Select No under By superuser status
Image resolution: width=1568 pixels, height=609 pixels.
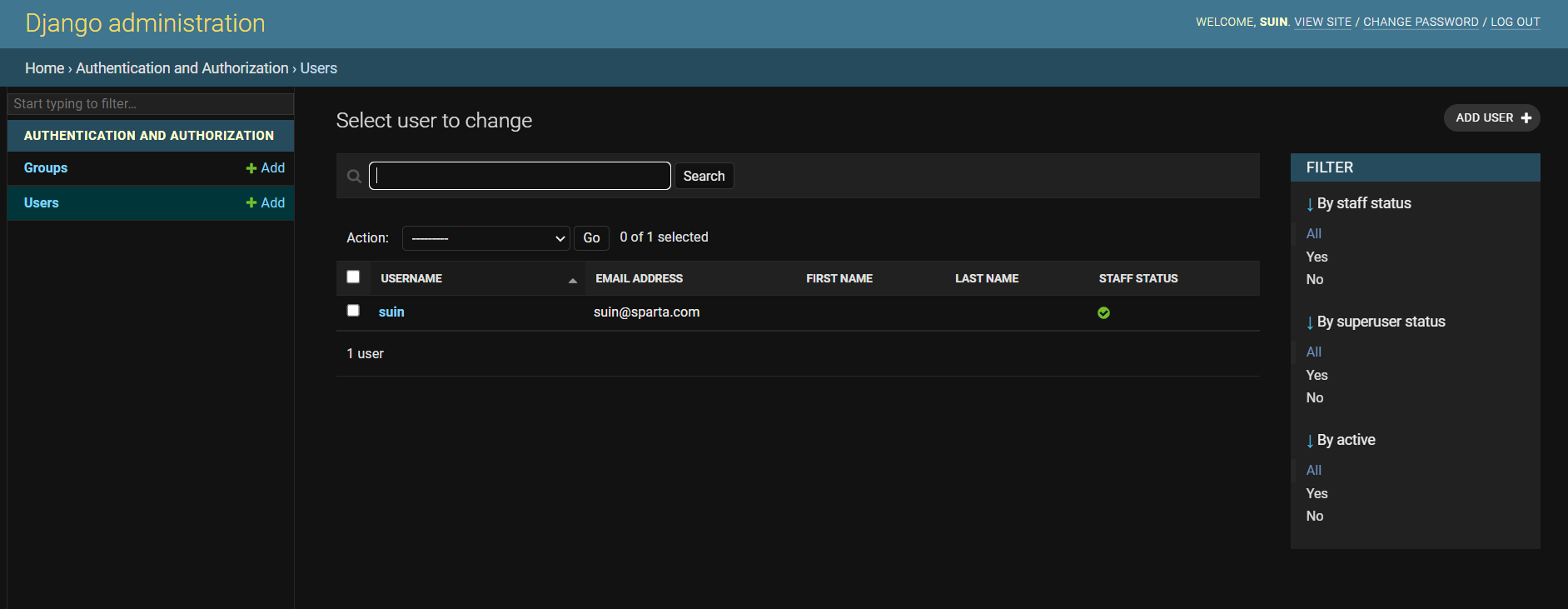click(x=1314, y=398)
